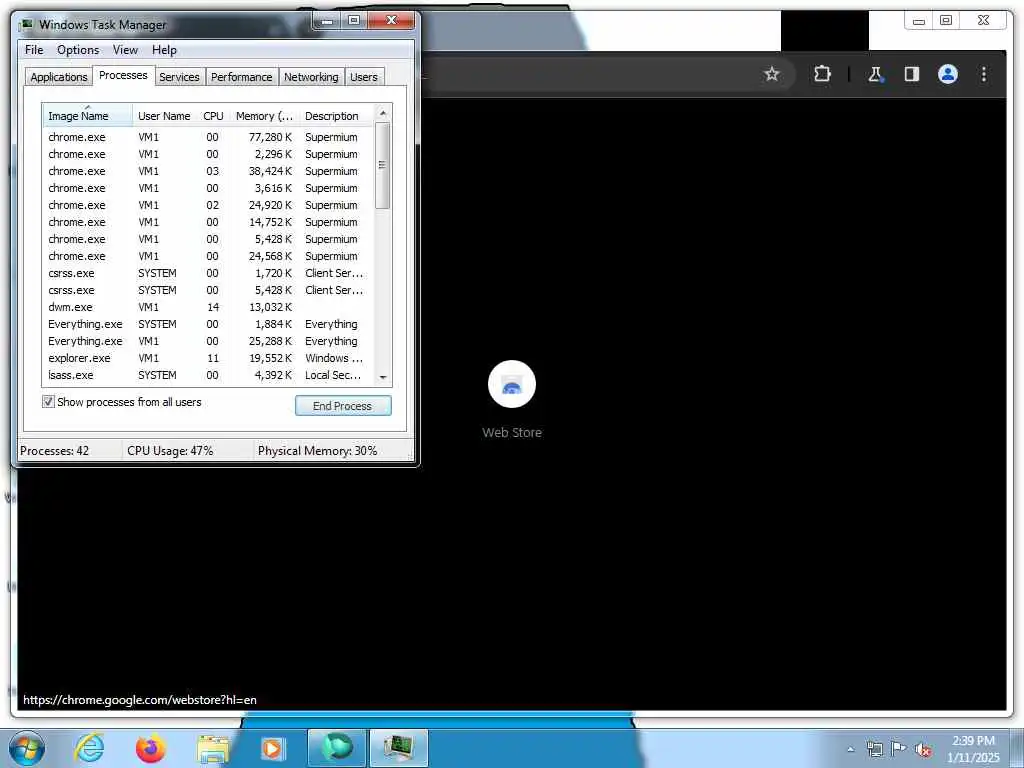Viewport: 1024px width, 768px height.
Task: Select chrome.exe row using 24,568 K
Action: point(209,256)
